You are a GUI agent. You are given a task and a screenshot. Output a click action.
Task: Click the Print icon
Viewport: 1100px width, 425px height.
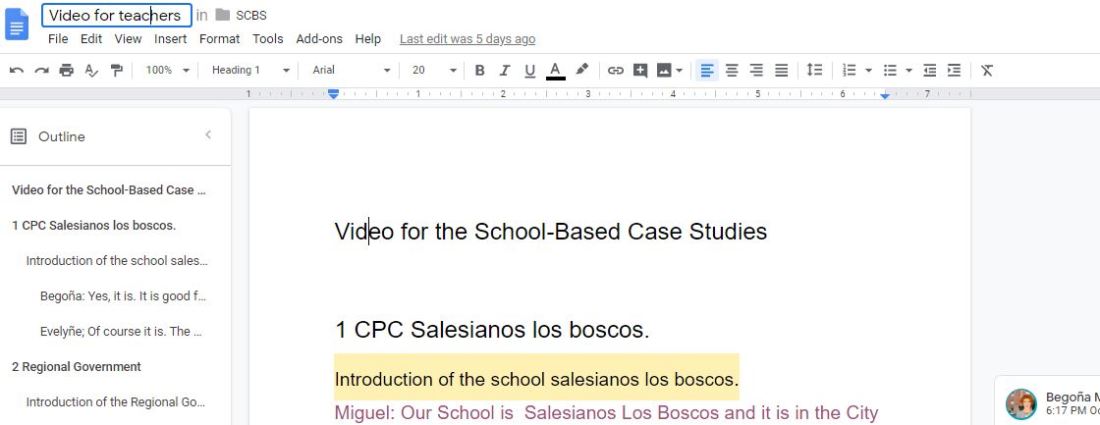click(66, 70)
